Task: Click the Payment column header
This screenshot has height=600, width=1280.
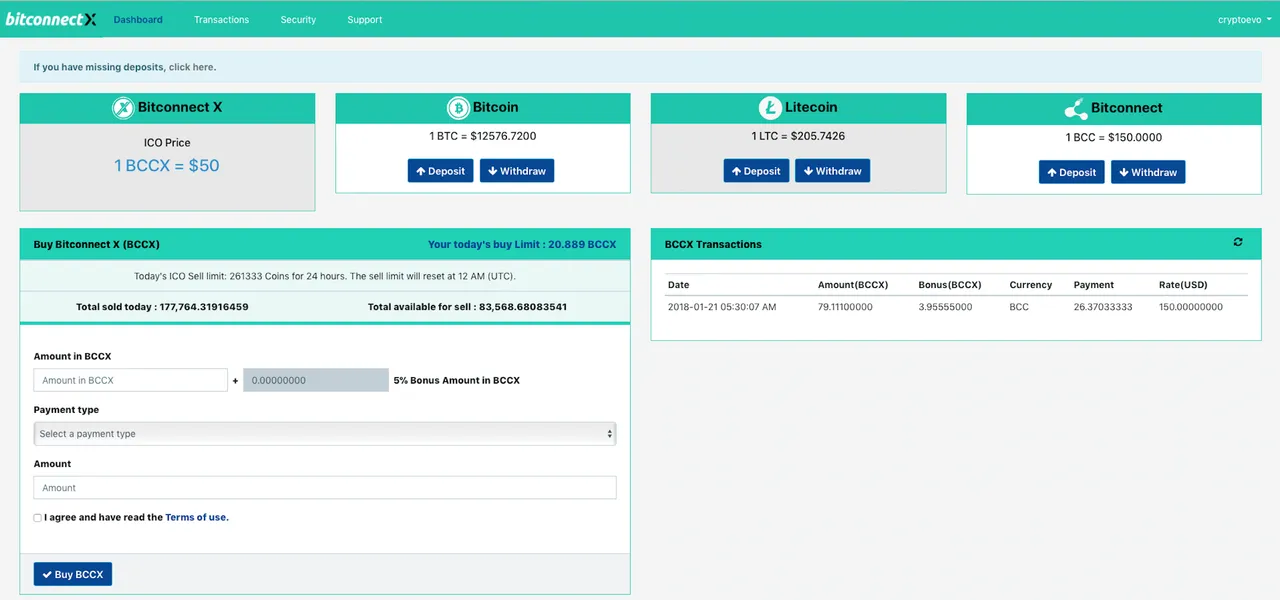Action: pyautogui.click(x=1093, y=285)
